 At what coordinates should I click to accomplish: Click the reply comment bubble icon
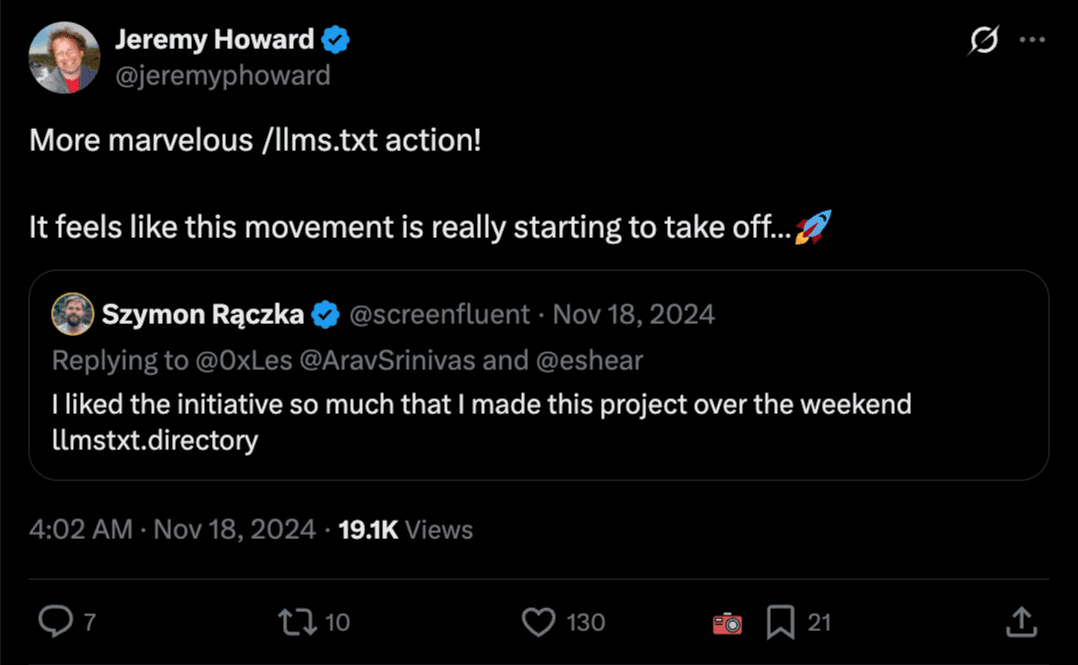click(54, 622)
